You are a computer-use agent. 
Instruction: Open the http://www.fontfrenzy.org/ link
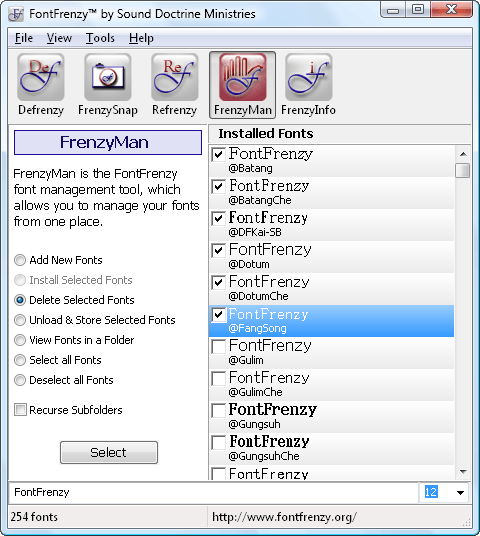click(284, 517)
